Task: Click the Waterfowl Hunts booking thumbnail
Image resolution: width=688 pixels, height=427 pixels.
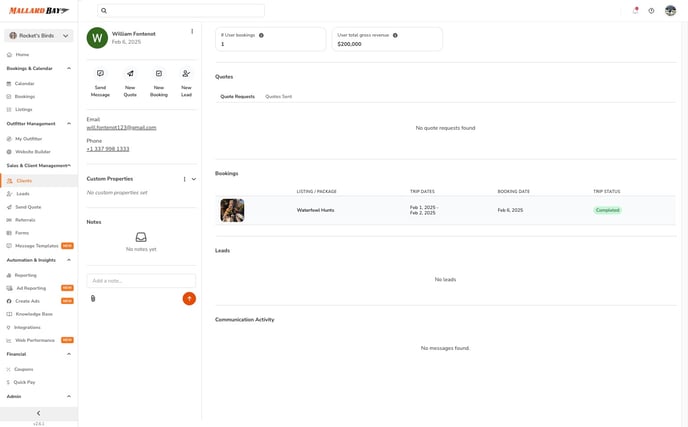Action: 232,210
